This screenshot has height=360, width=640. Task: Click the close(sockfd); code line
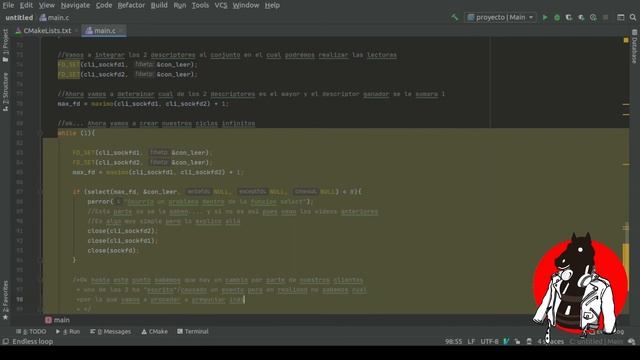point(113,250)
